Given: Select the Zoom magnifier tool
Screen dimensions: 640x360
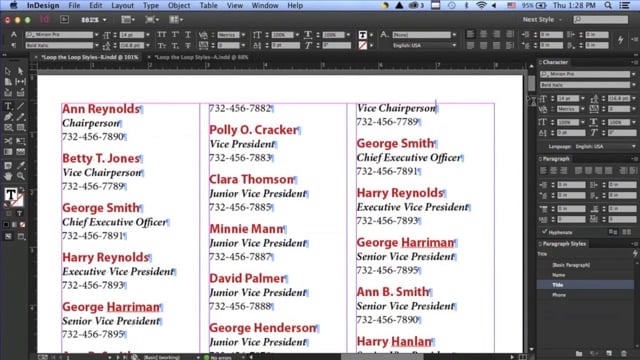Looking at the screenshot, I should pos(20,176).
